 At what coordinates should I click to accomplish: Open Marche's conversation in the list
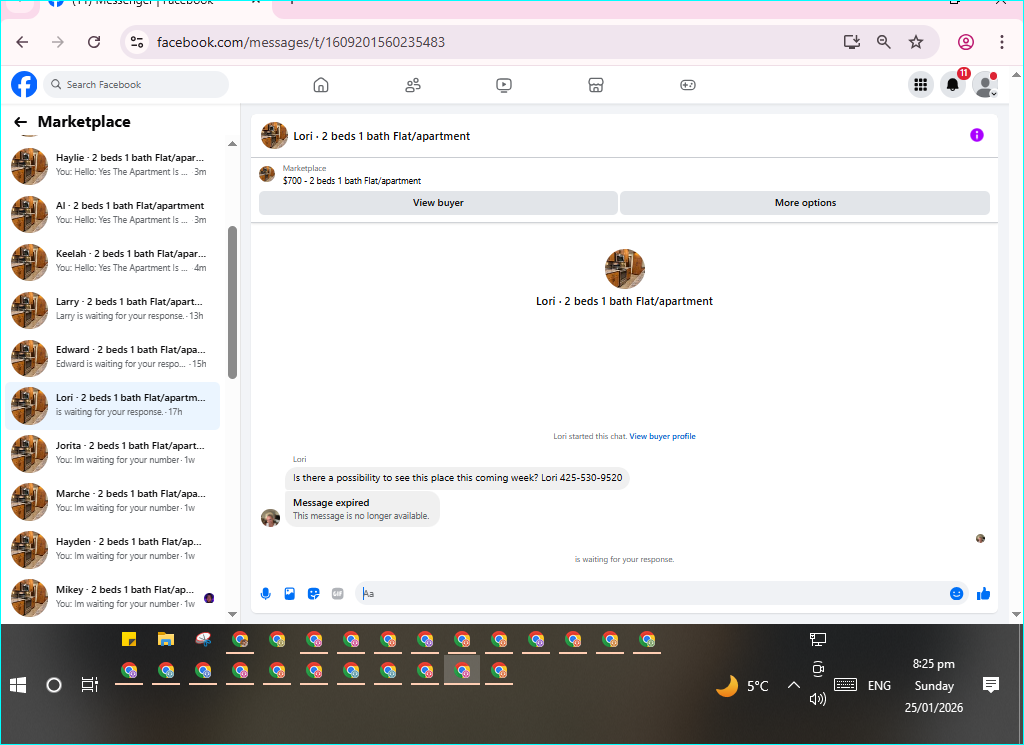[x=113, y=501]
